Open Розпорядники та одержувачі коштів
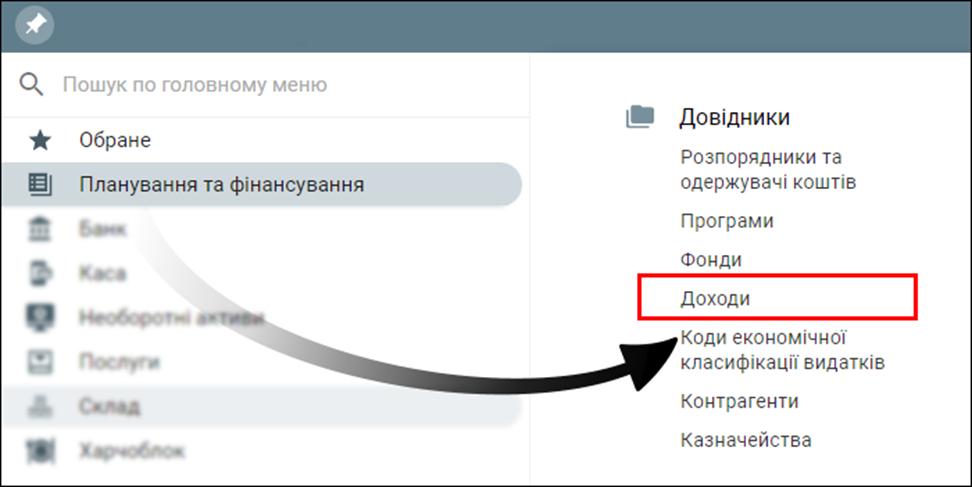Screen dimensions: 972x487 coord(767,170)
